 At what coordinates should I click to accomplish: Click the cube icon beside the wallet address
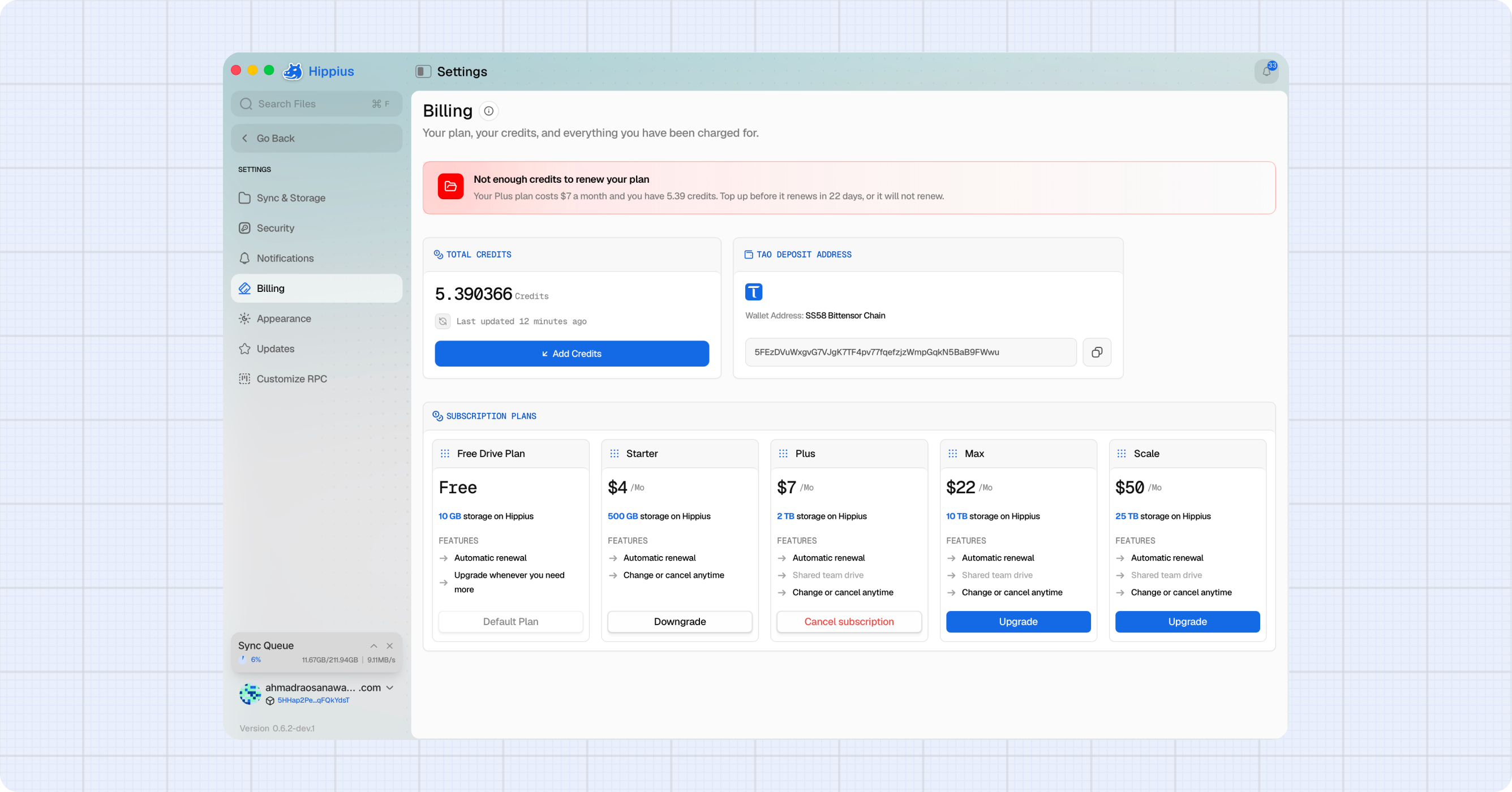(x=270, y=700)
